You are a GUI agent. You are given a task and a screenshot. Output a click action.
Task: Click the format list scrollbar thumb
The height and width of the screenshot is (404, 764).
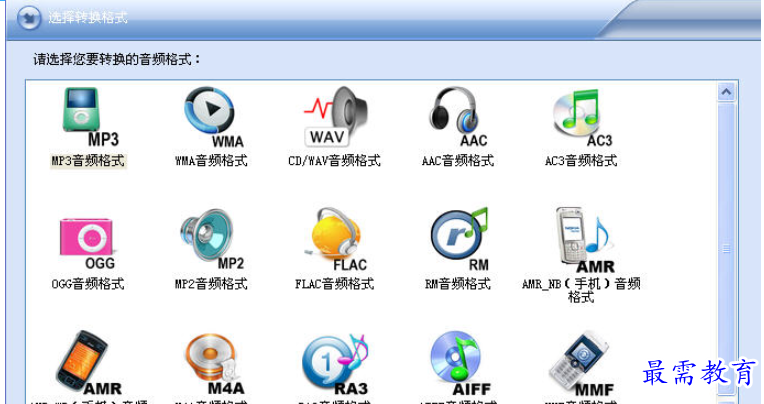[x=726, y=249]
